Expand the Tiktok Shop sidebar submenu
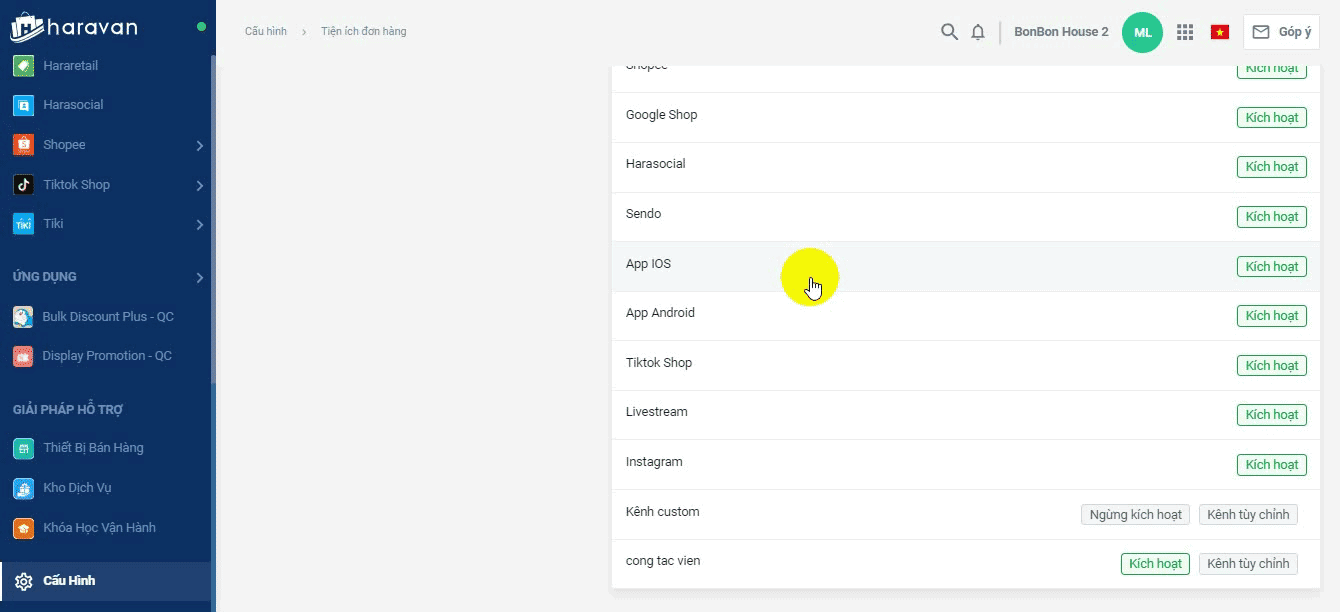This screenshot has height=612, width=1340. (200, 185)
